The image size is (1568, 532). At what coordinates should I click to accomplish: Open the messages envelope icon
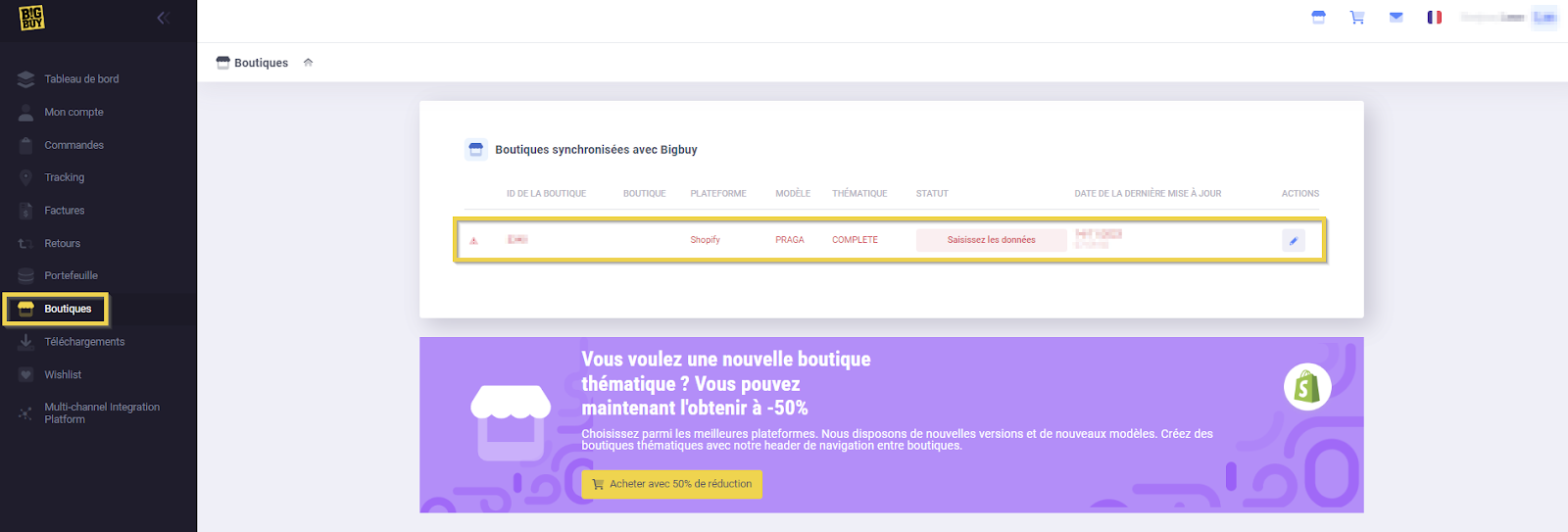point(1396,18)
